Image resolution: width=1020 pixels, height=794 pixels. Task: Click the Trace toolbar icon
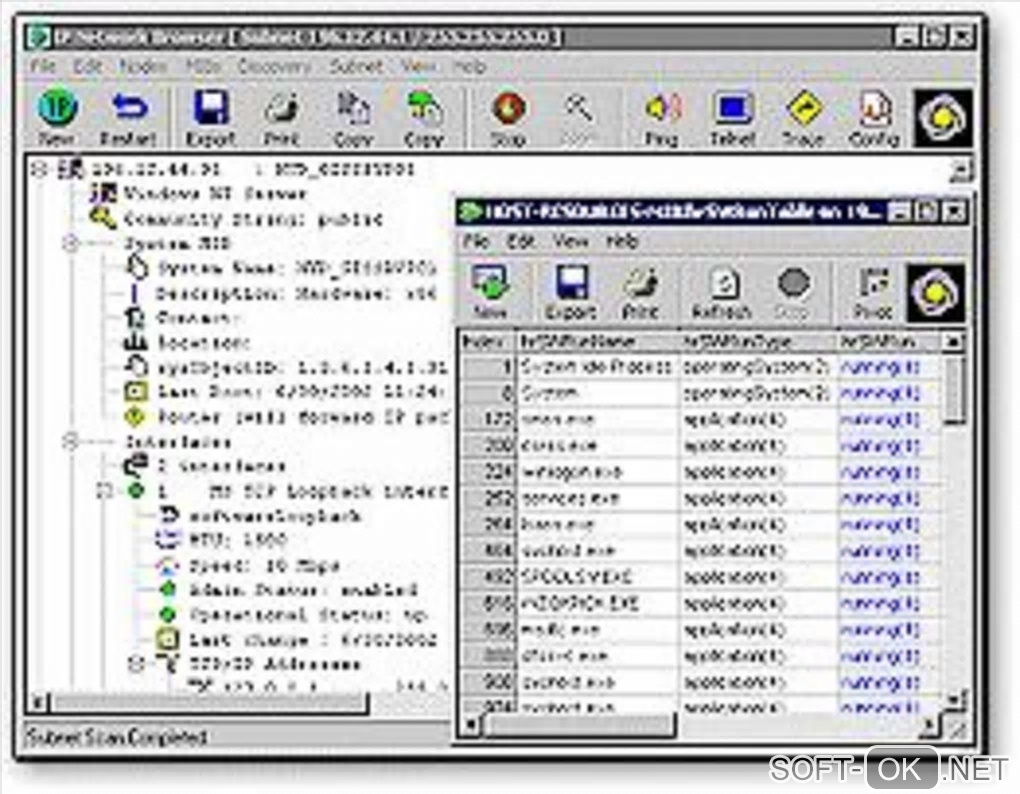click(804, 118)
